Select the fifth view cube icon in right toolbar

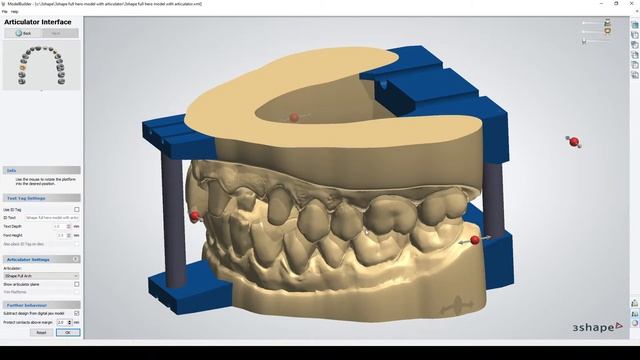point(635,64)
